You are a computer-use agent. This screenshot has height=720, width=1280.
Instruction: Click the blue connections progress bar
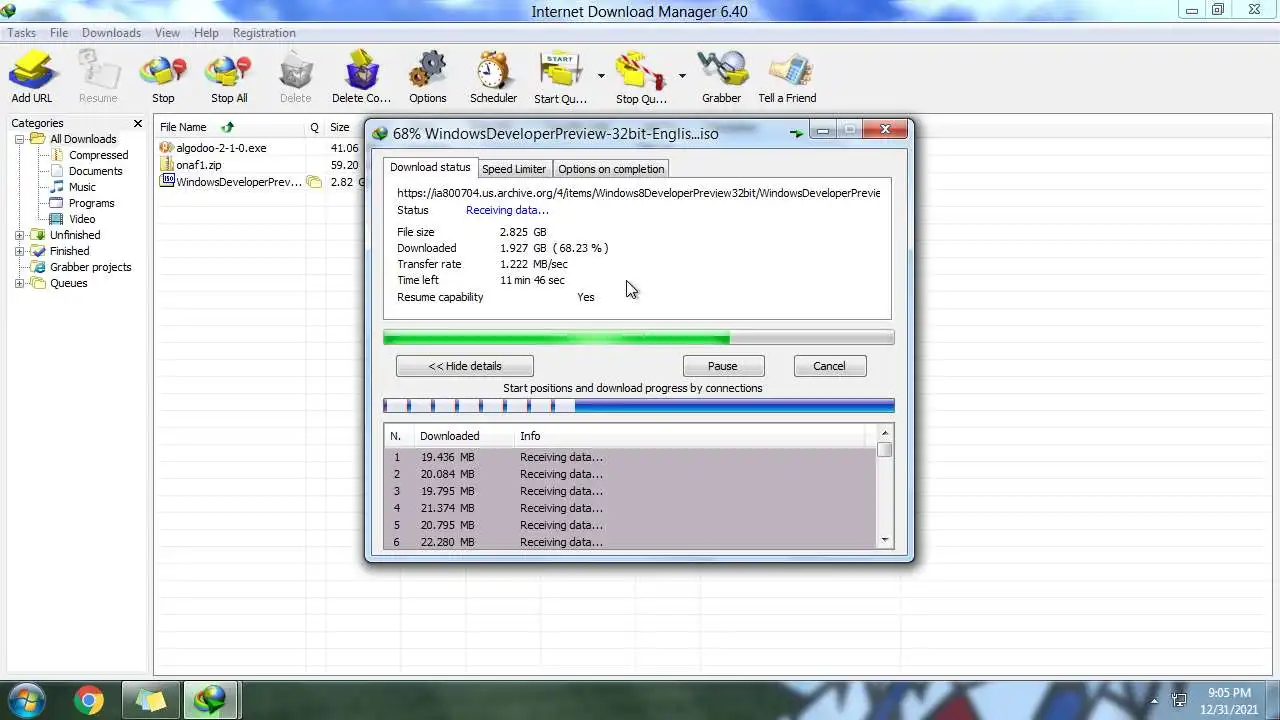[638, 405]
